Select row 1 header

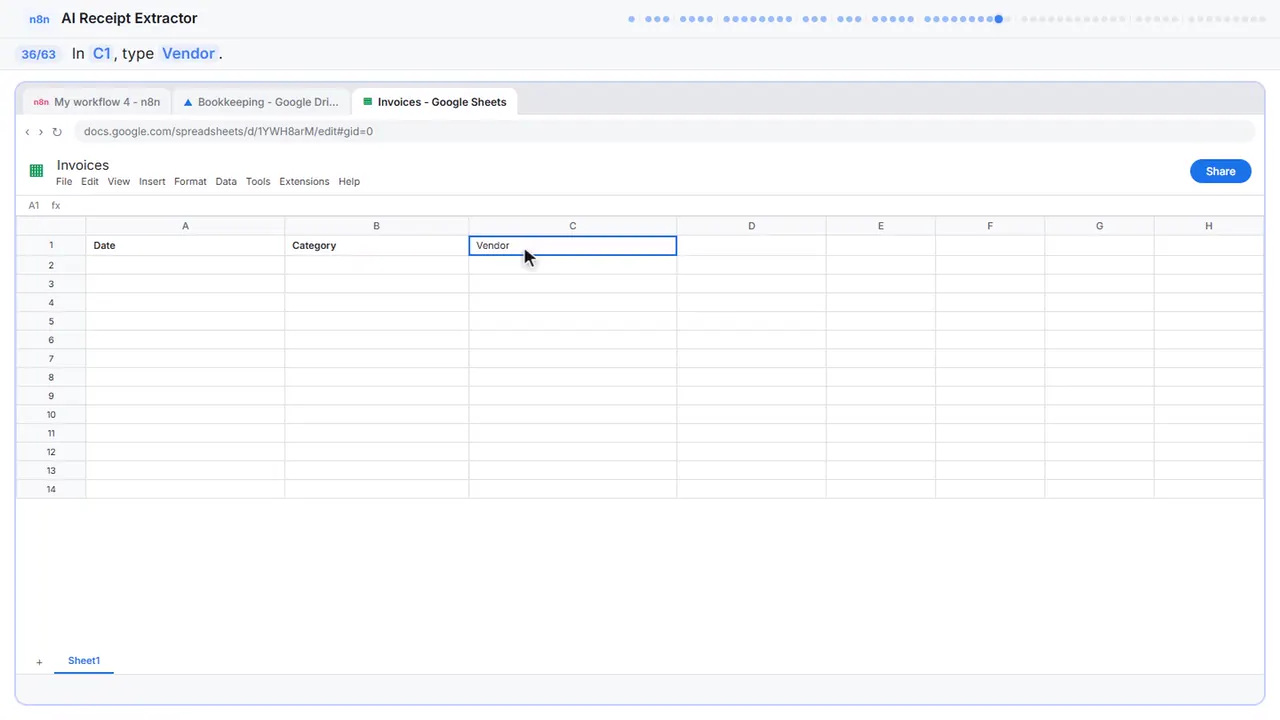[51, 245]
